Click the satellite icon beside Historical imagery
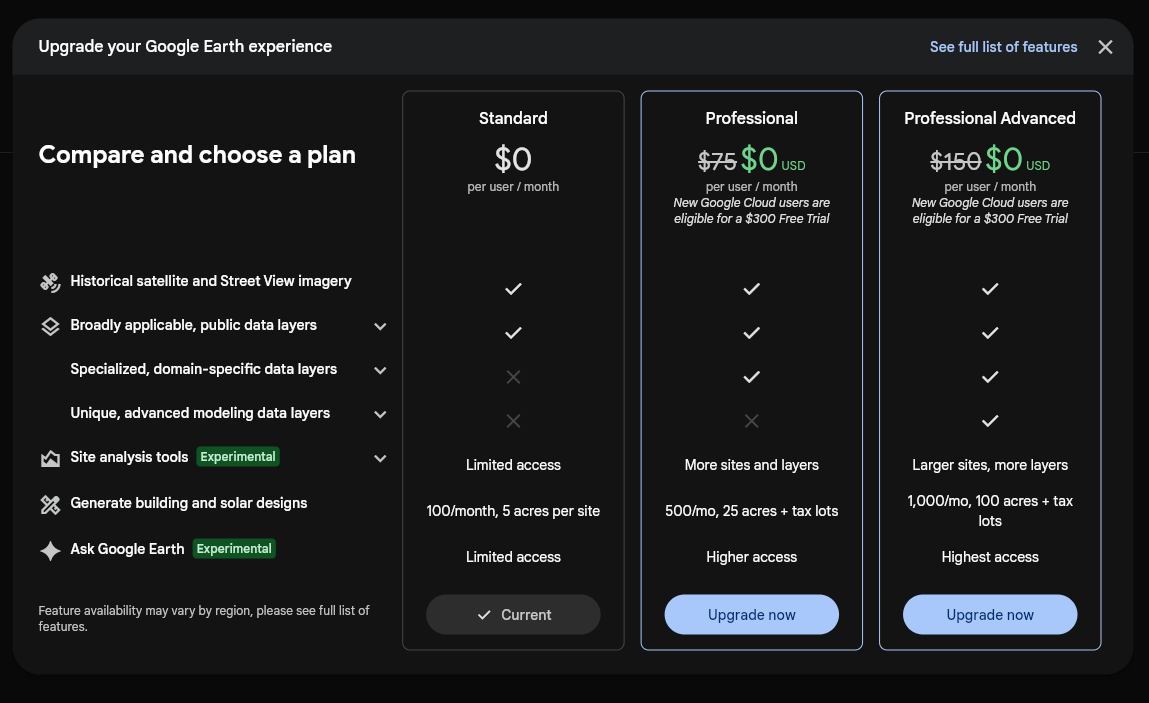Viewport: 1149px width, 703px height. coord(50,282)
